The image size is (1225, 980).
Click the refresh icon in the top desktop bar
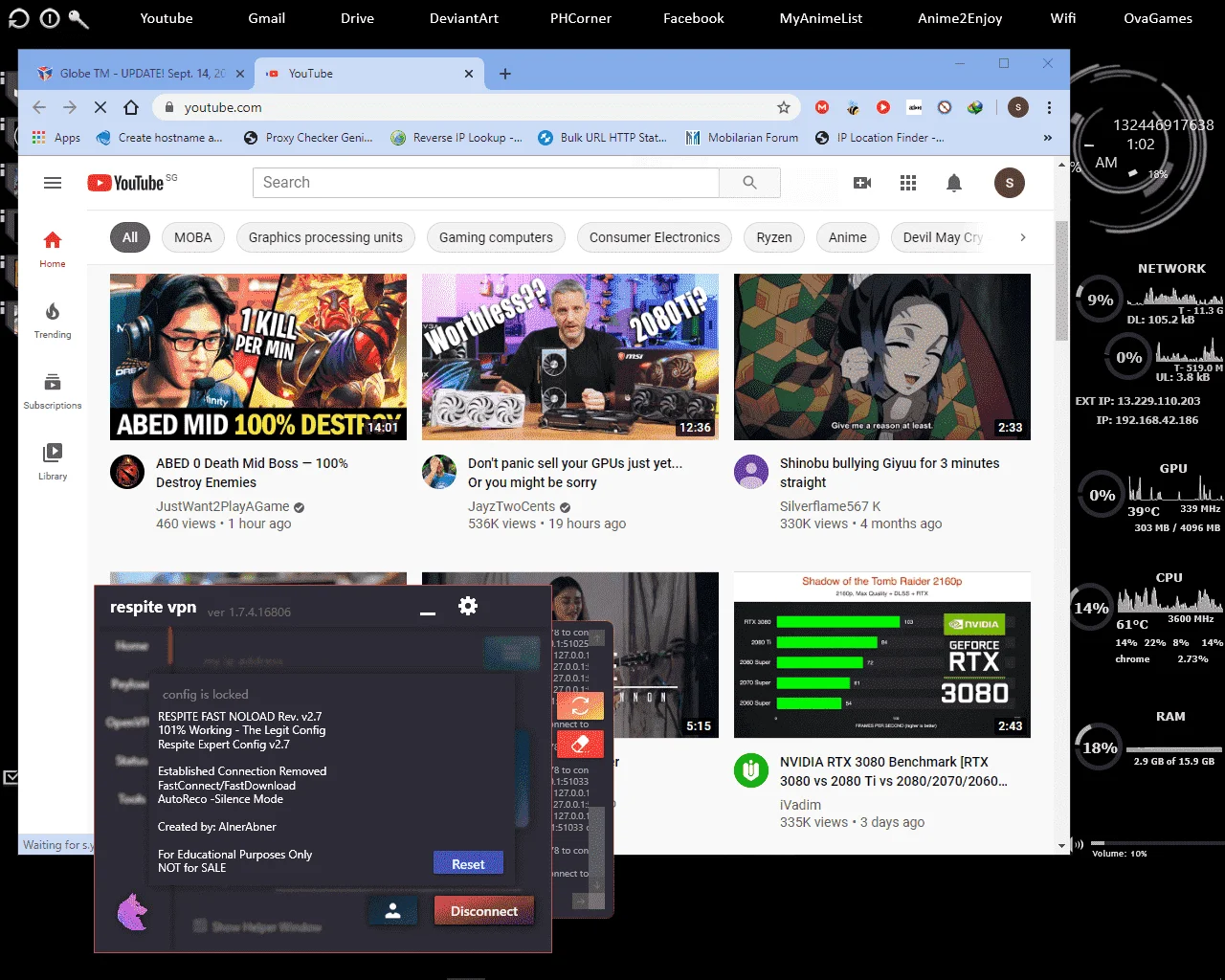point(19,18)
